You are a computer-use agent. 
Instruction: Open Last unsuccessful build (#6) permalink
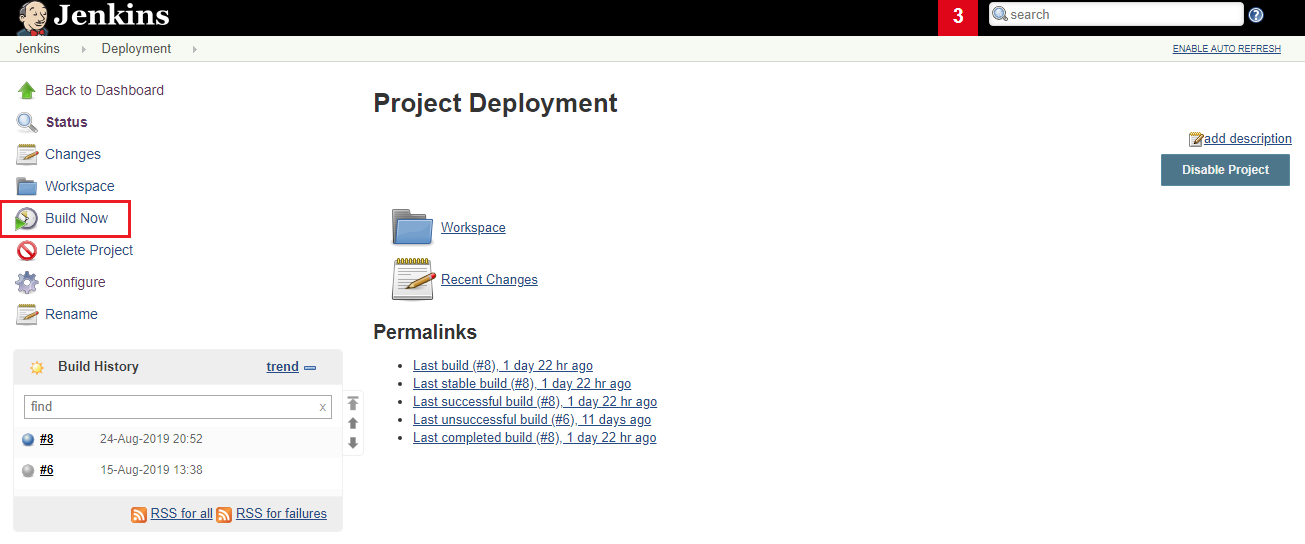[532, 420]
